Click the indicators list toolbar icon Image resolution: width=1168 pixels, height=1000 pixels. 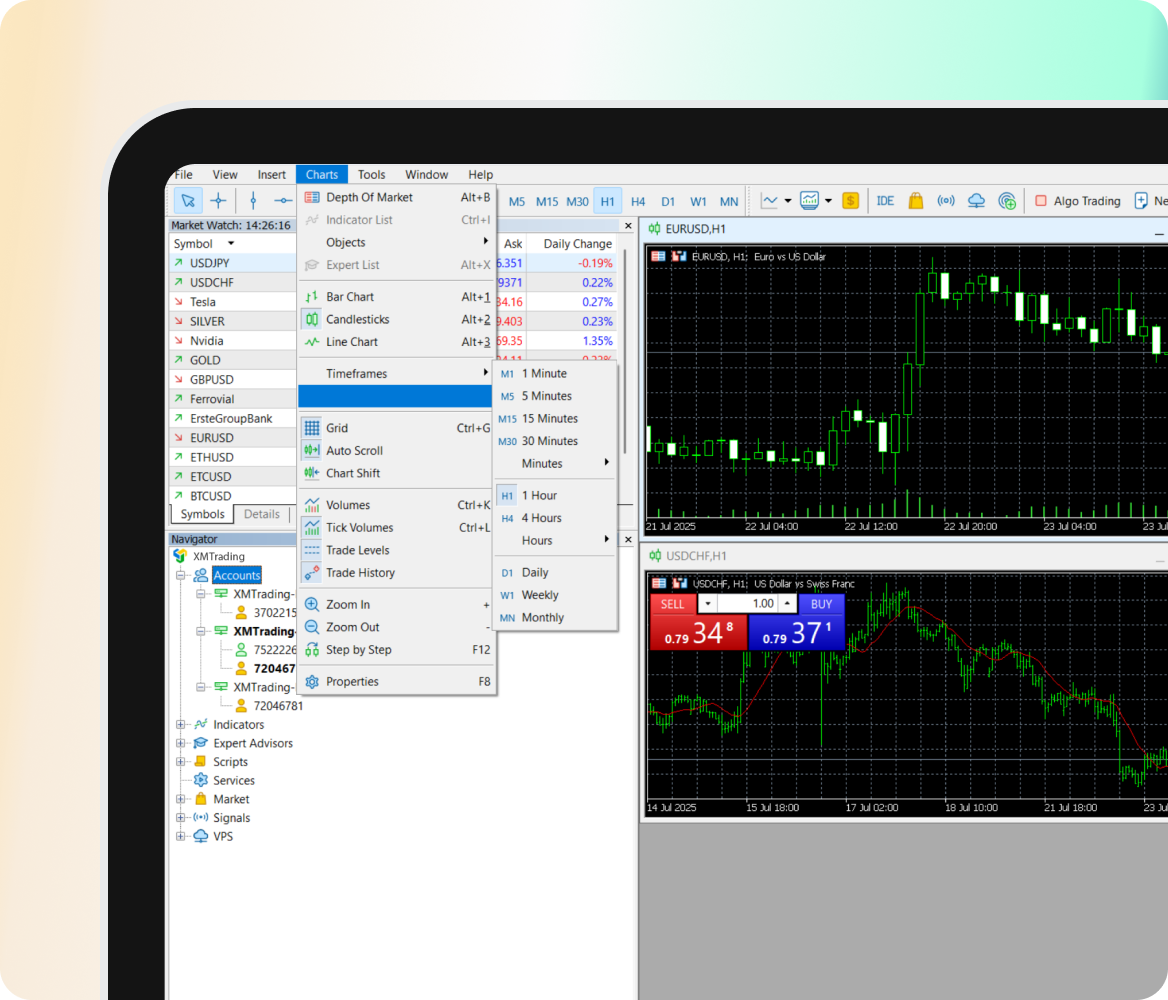(808, 200)
